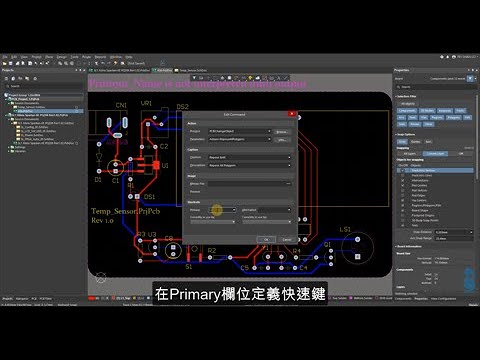
Task: Open the Parameters dropdown in Edit Command dialog
Action: 269,139
